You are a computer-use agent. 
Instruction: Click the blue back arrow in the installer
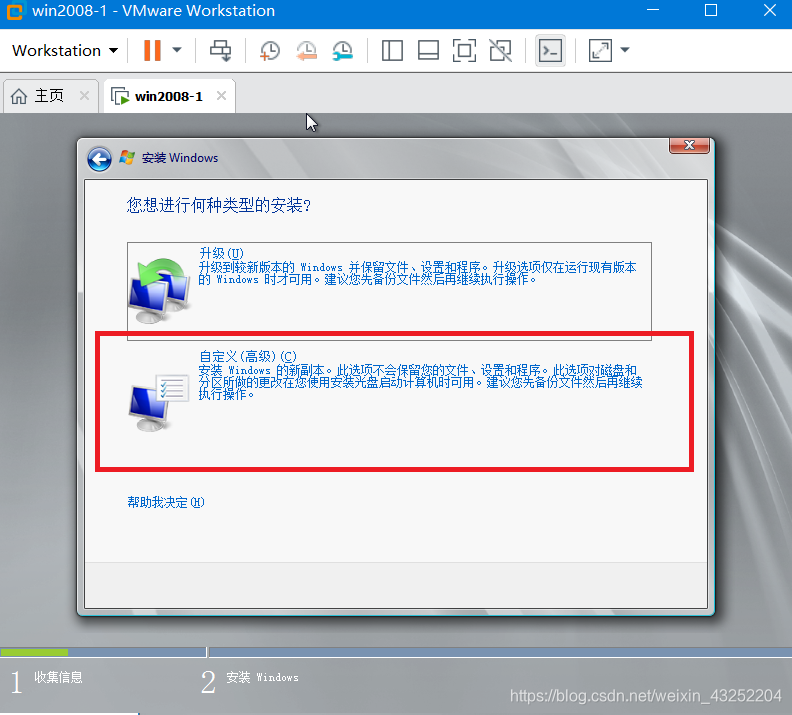pyautogui.click(x=100, y=160)
